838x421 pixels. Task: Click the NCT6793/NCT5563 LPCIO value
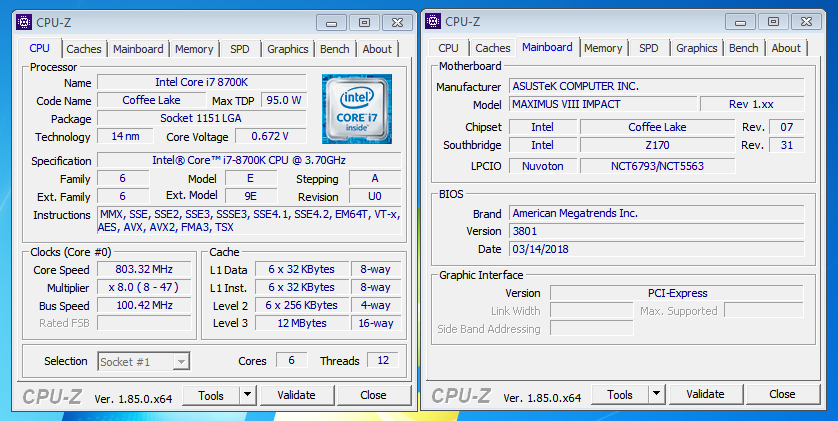pyautogui.click(x=658, y=166)
